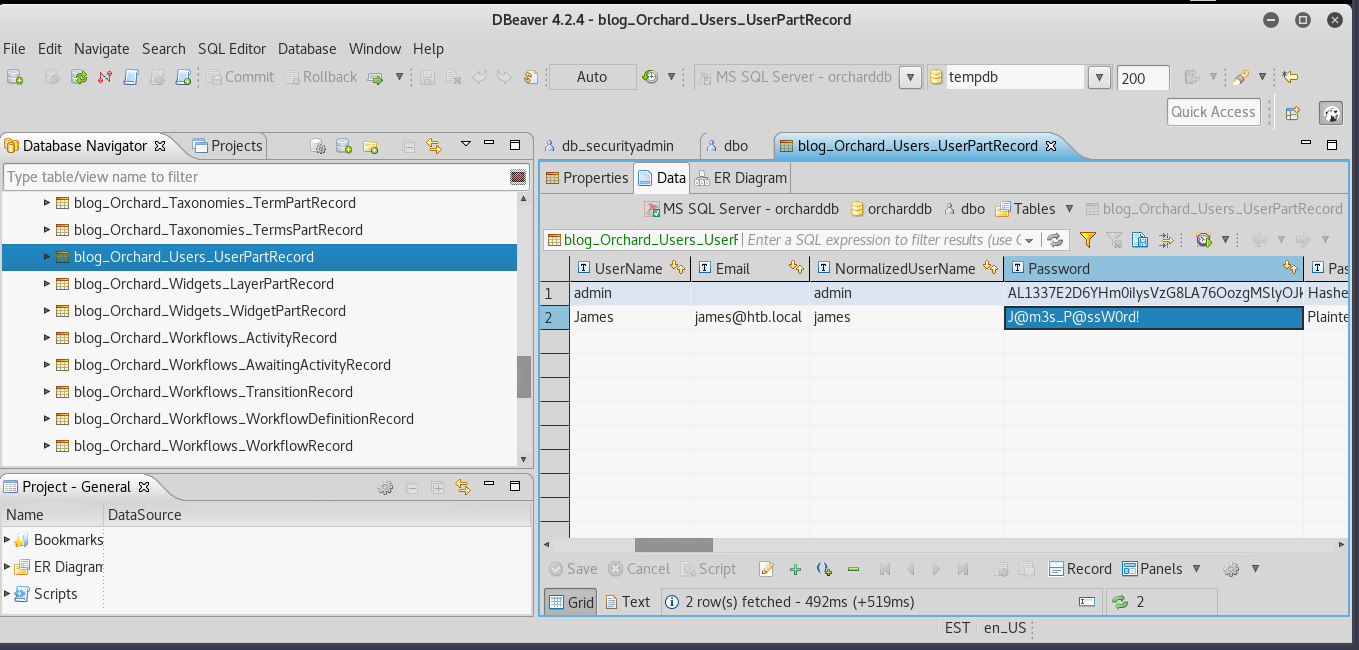Click the clock history icon after Auto

(650, 77)
